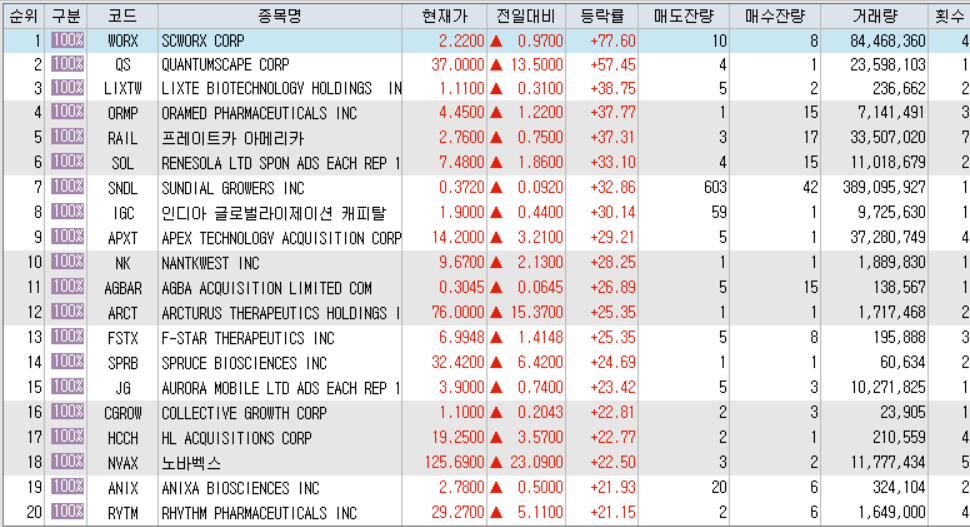The height and width of the screenshot is (527, 970).
Task: Click the red up-arrow in the WORX row
Action: coord(496,41)
